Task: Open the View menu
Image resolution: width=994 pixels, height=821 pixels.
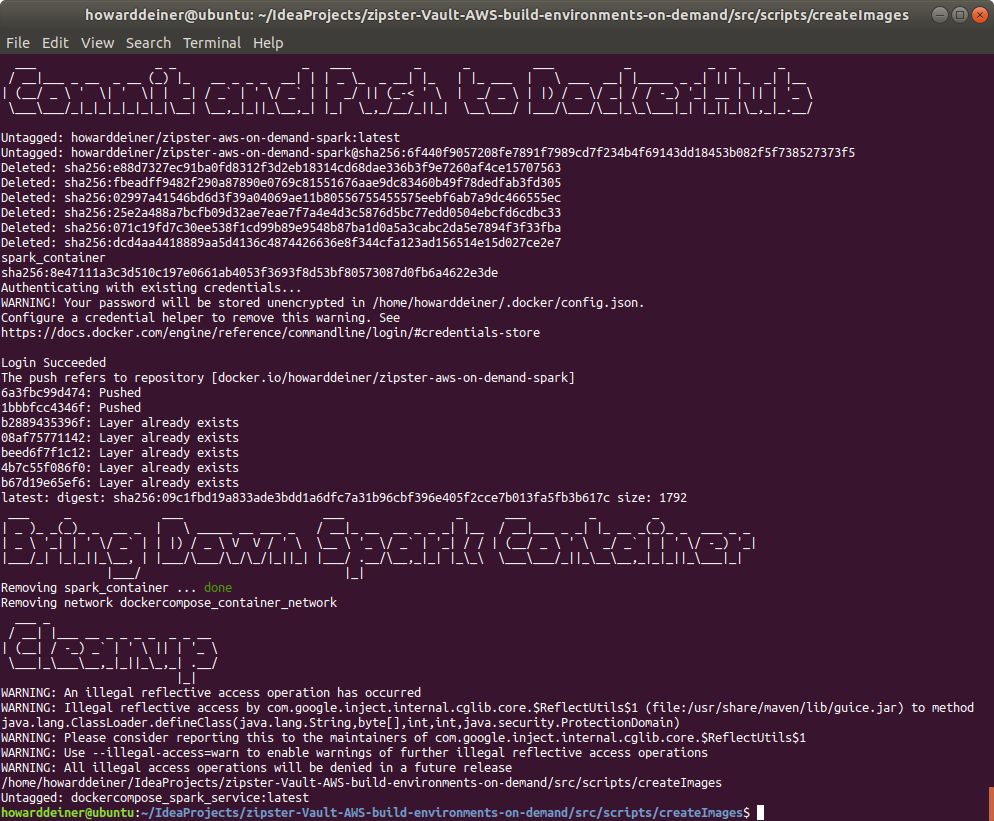Action: click(98, 43)
